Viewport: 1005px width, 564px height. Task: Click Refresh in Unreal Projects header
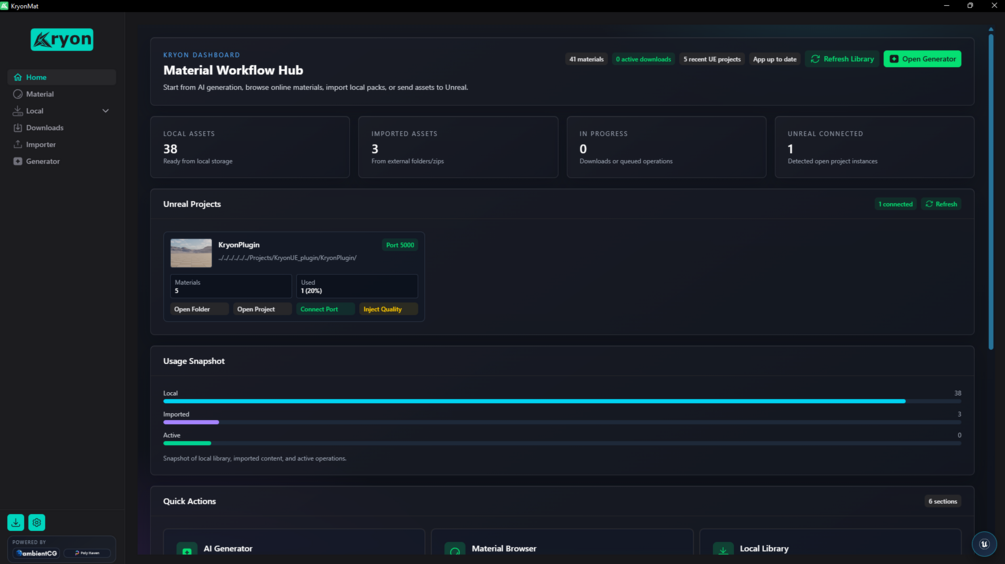coord(942,204)
